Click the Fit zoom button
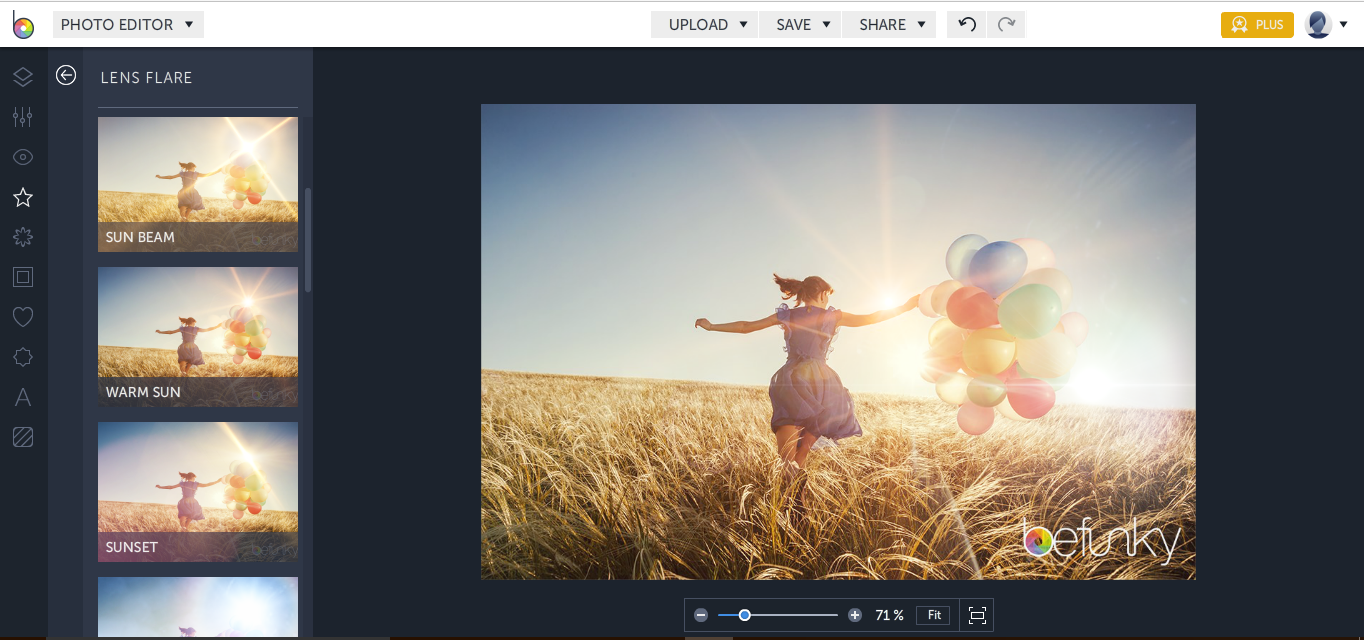1364x640 pixels. (x=934, y=615)
